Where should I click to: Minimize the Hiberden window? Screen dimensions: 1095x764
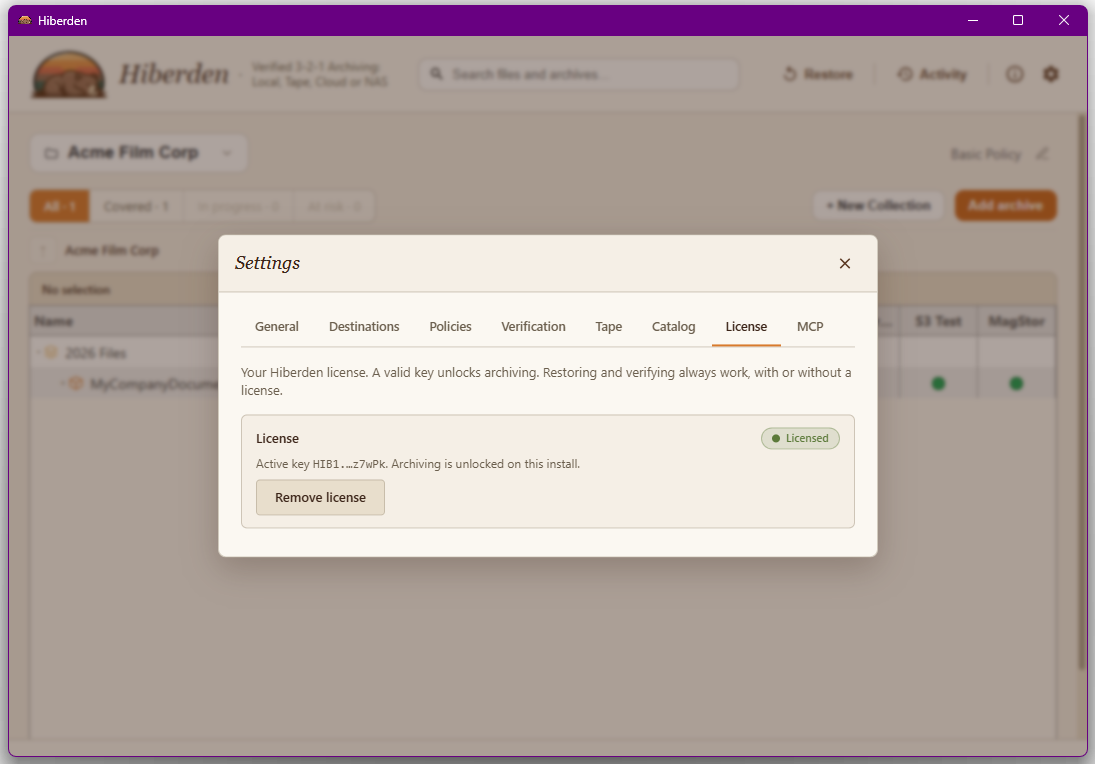pyautogui.click(x=972, y=20)
